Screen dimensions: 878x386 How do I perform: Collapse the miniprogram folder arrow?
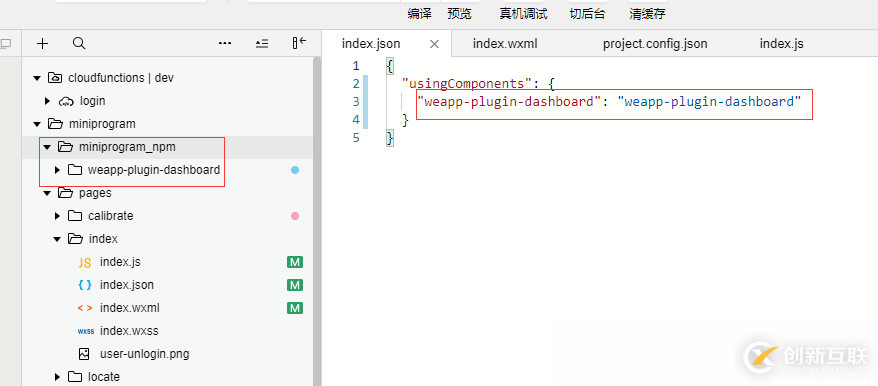click(x=38, y=124)
